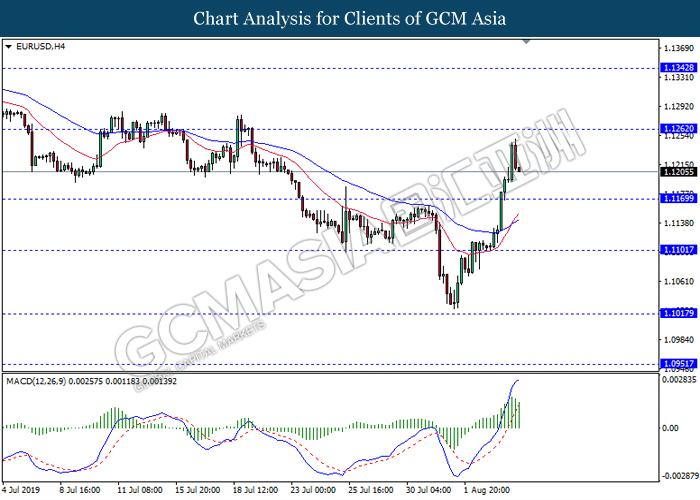Click the Chart Analysis for Clients title

point(350,18)
